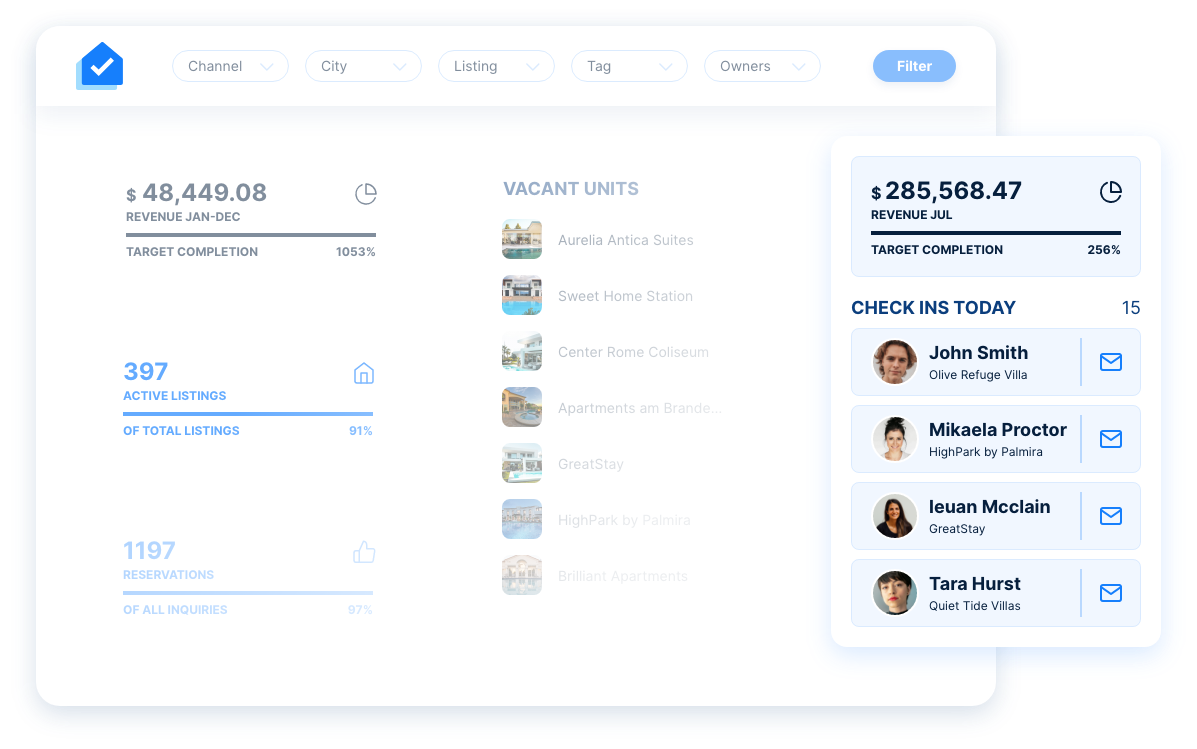Click pie chart icon beside Revenue Jul

(x=1111, y=192)
